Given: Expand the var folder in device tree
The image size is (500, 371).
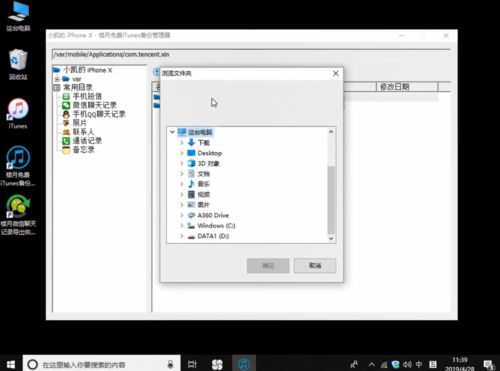Looking at the screenshot, I should click(x=57, y=79).
